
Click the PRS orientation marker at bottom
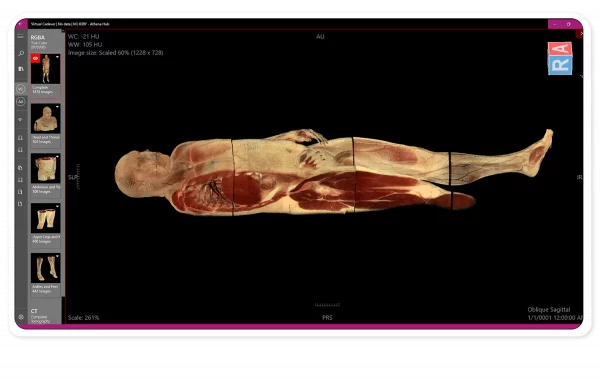coord(327,318)
